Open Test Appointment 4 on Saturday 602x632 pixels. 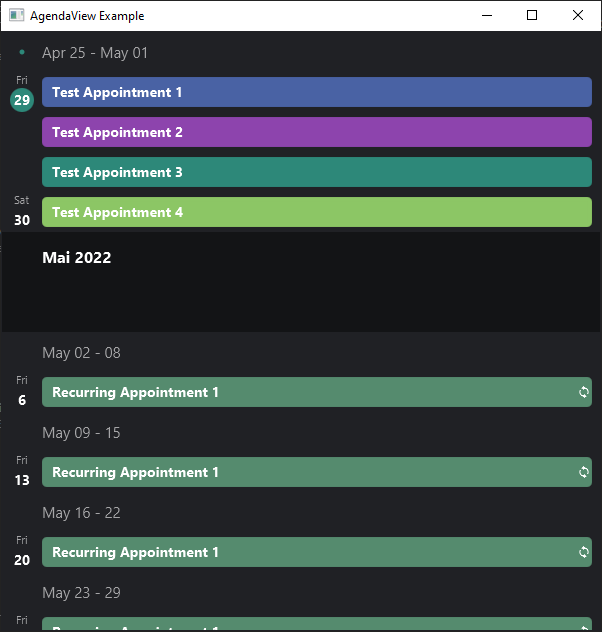316,212
